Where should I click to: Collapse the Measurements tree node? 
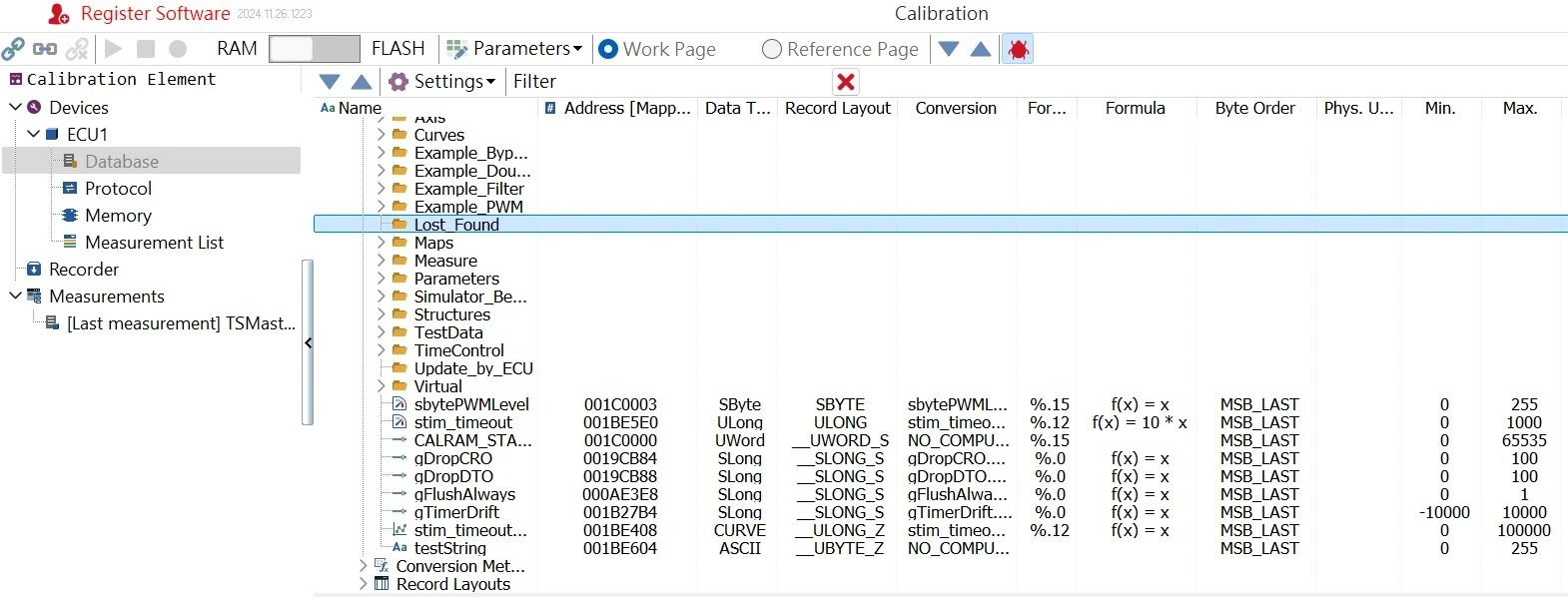[15, 296]
